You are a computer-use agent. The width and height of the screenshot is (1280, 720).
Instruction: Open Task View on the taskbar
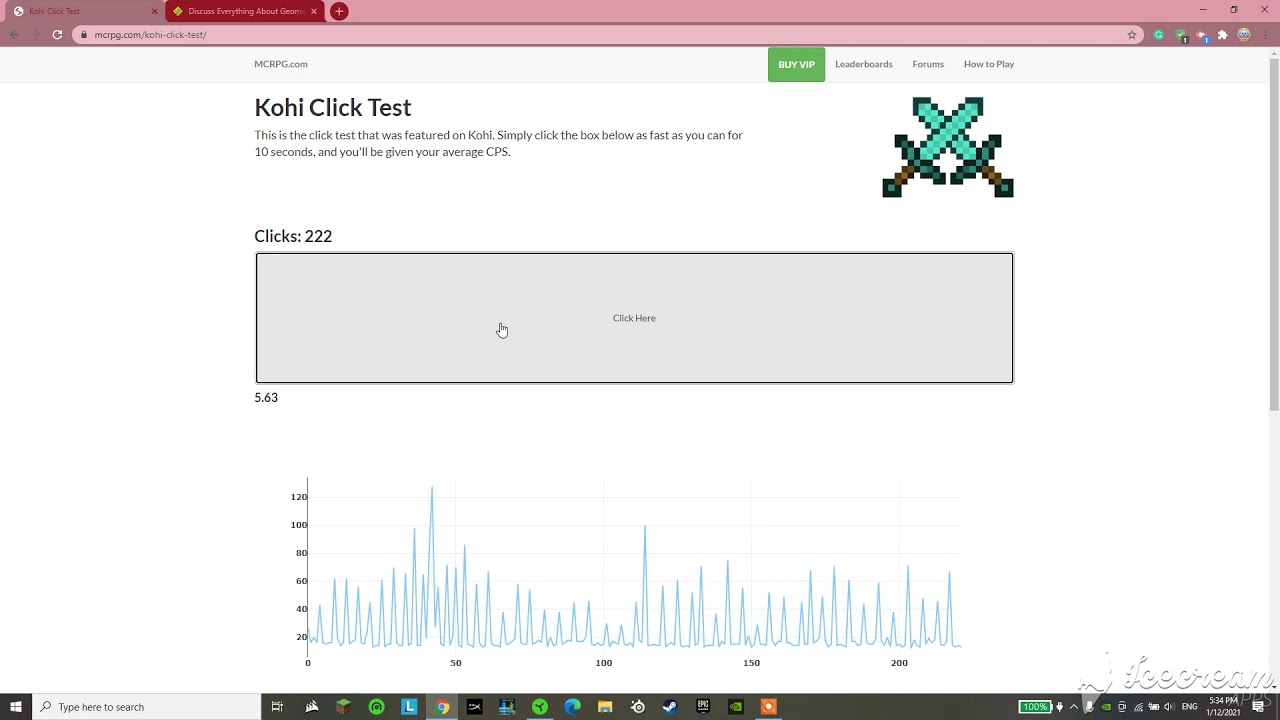click(277, 707)
